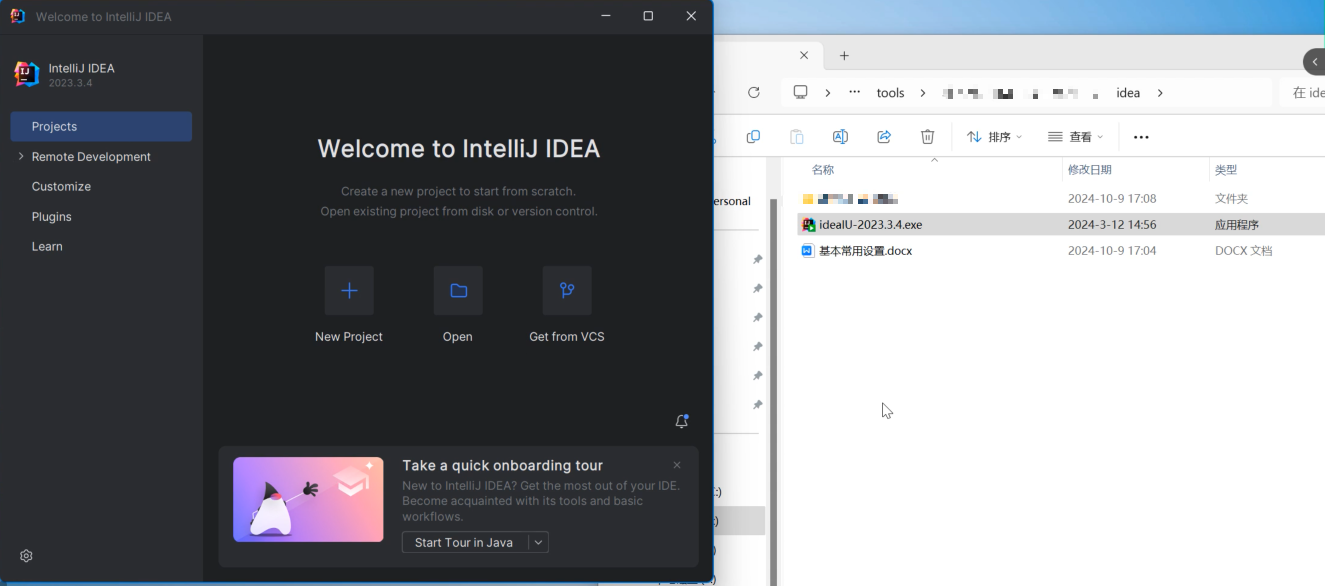Expand the chevron after the PC icon

click(x=828, y=93)
